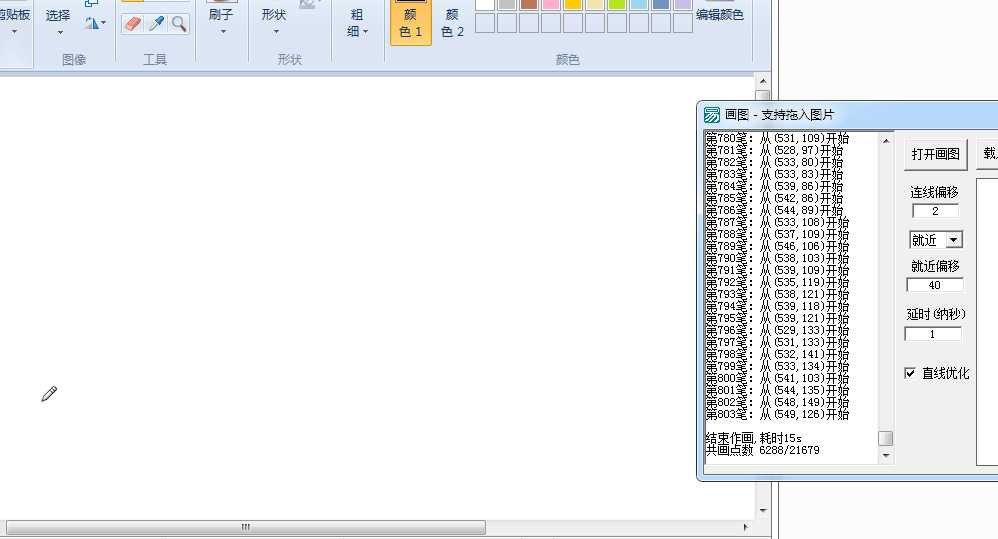Image resolution: width=998 pixels, height=539 pixels.
Task: Click the 就近偏移 value field
Action: click(x=935, y=285)
